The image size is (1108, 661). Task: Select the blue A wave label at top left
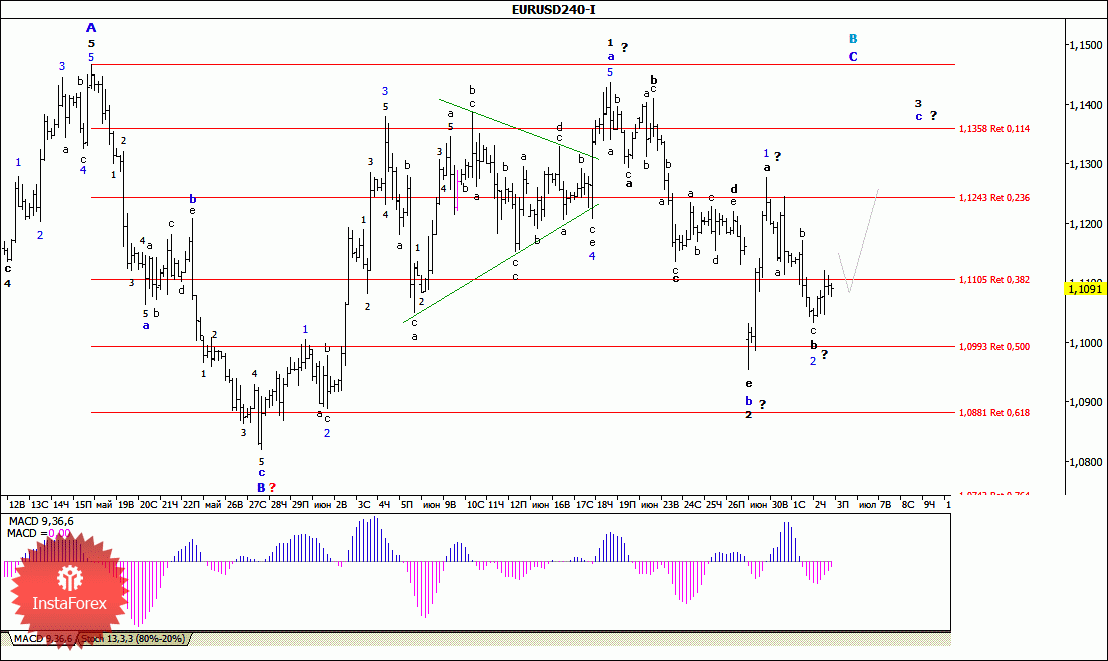click(x=90, y=28)
